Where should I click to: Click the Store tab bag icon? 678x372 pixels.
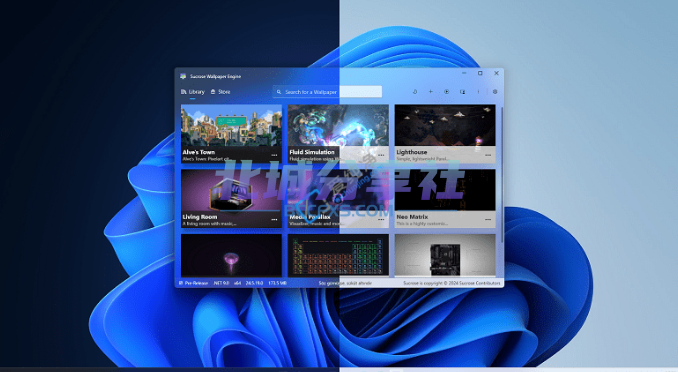[x=213, y=92]
